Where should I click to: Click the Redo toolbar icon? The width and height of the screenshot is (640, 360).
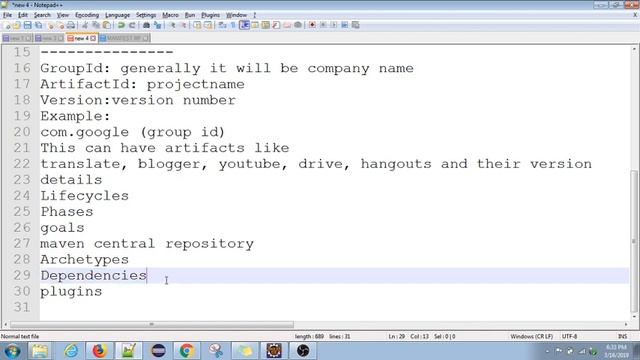click(x=132, y=25)
